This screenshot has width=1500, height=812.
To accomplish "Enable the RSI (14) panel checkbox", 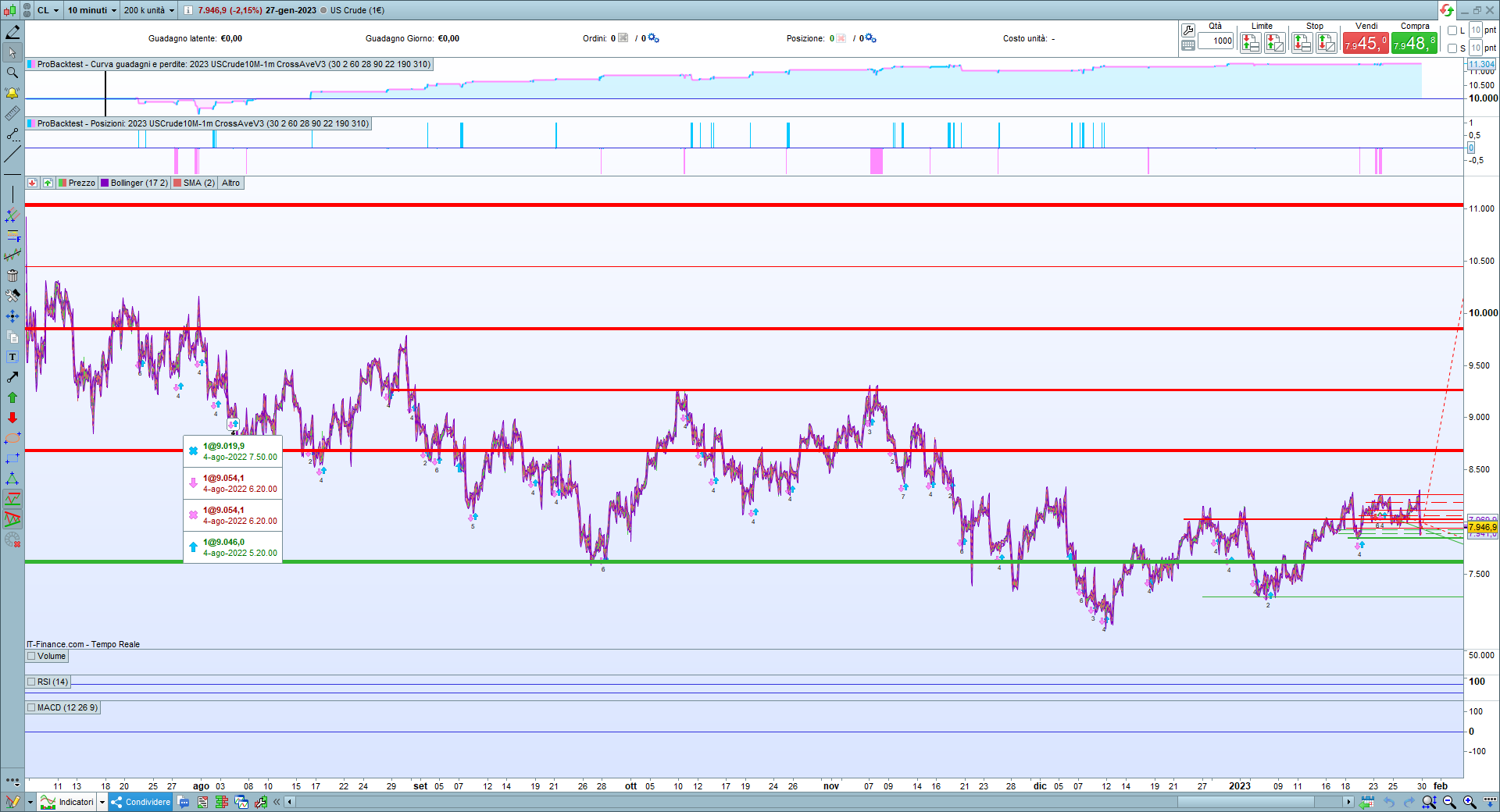I will [x=31, y=682].
